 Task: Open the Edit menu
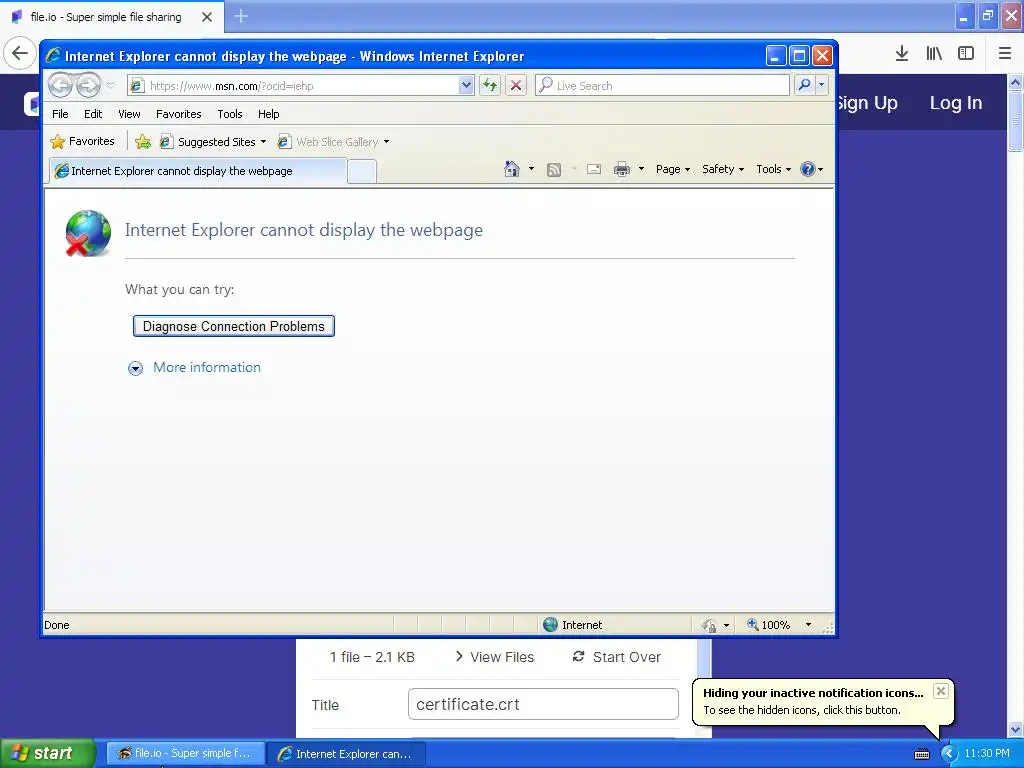point(93,114)
